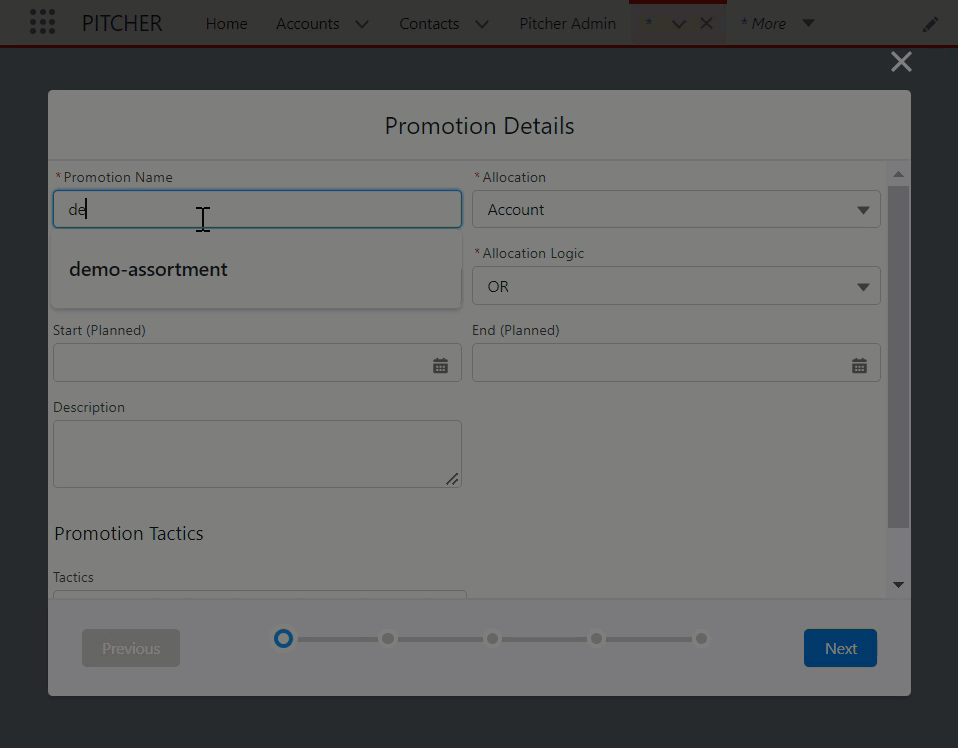Image resolution: width=958 pixels, height=748 pixels.
Task: Expand the Accounts menu chevron
Action: tap(362, 24)
